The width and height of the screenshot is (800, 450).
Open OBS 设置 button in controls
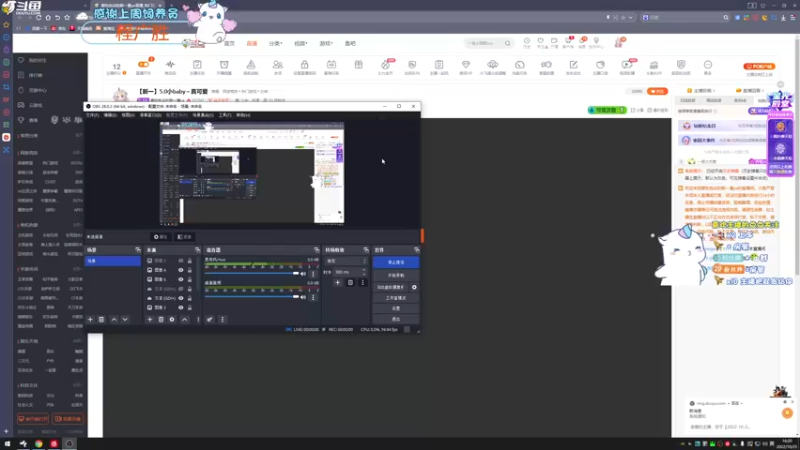pos(396,309)
